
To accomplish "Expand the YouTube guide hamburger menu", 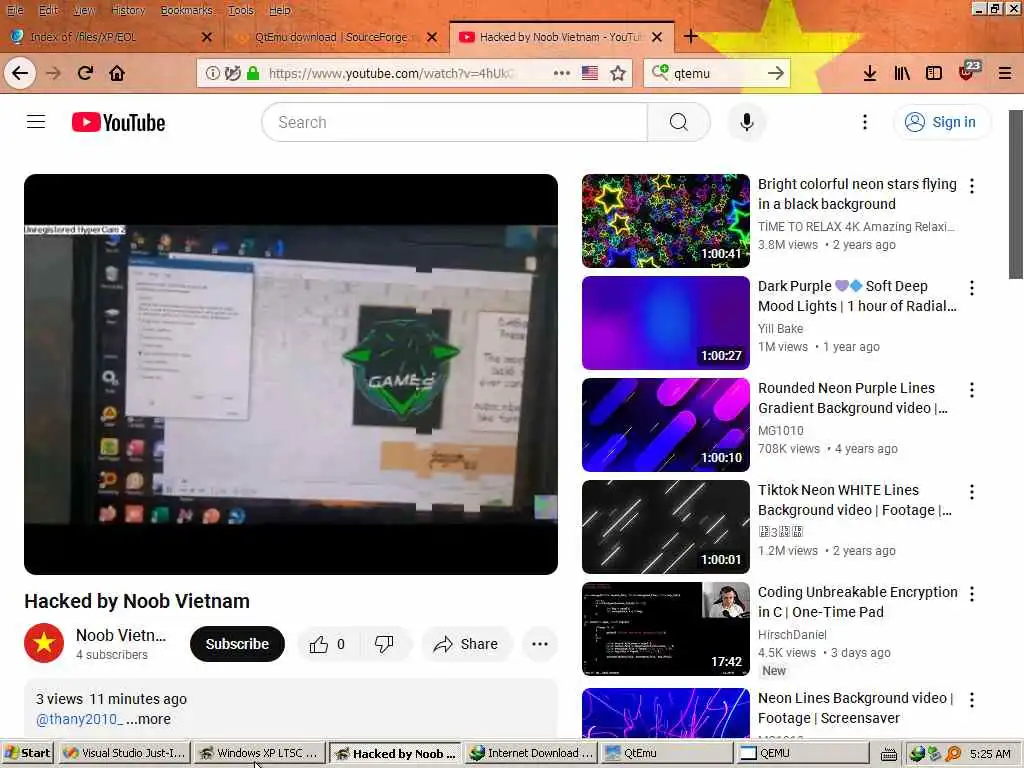I will point(36,122).
